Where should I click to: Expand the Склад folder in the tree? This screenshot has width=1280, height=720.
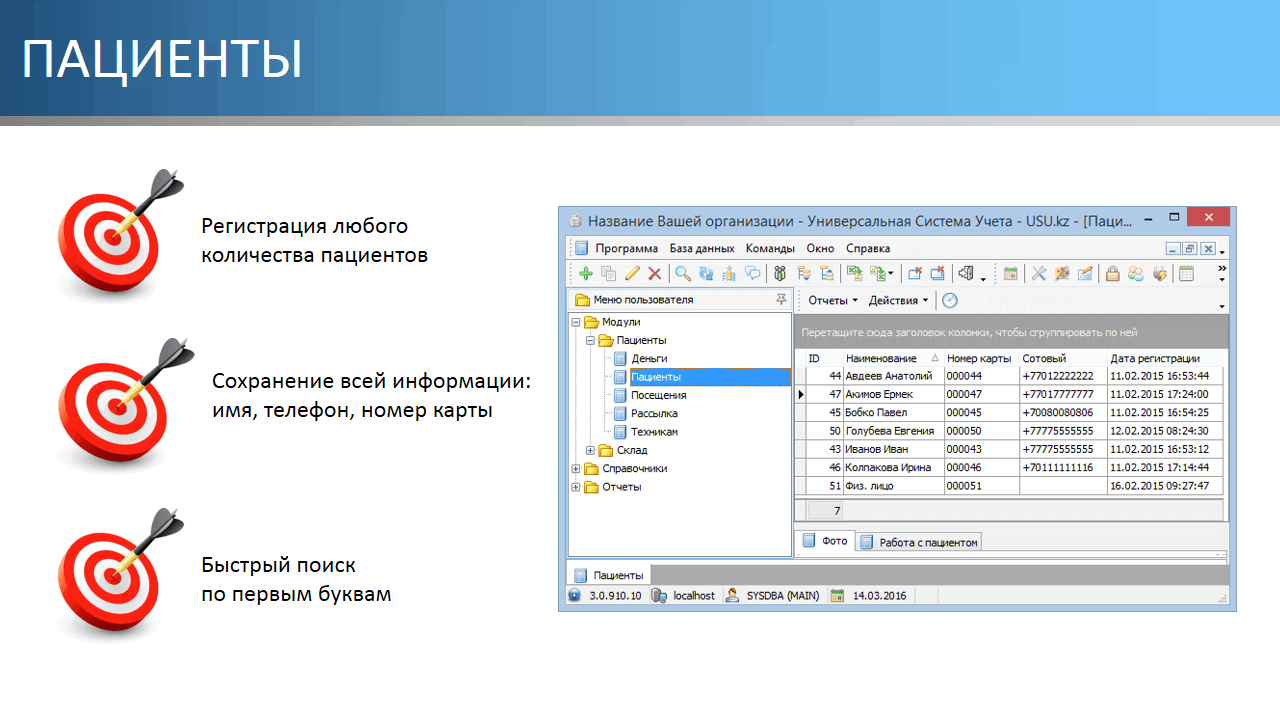(x=591, y=451)
